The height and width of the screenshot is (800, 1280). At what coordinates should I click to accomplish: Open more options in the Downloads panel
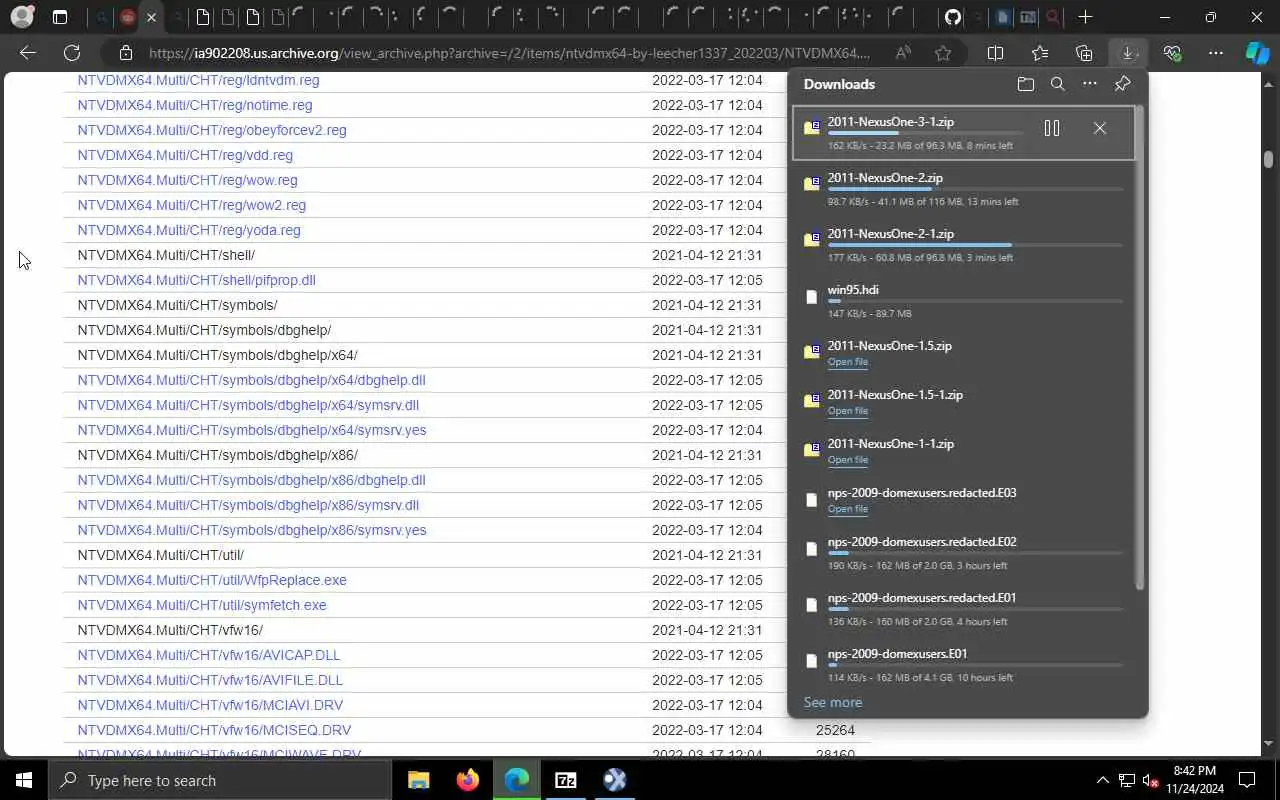1089,84
